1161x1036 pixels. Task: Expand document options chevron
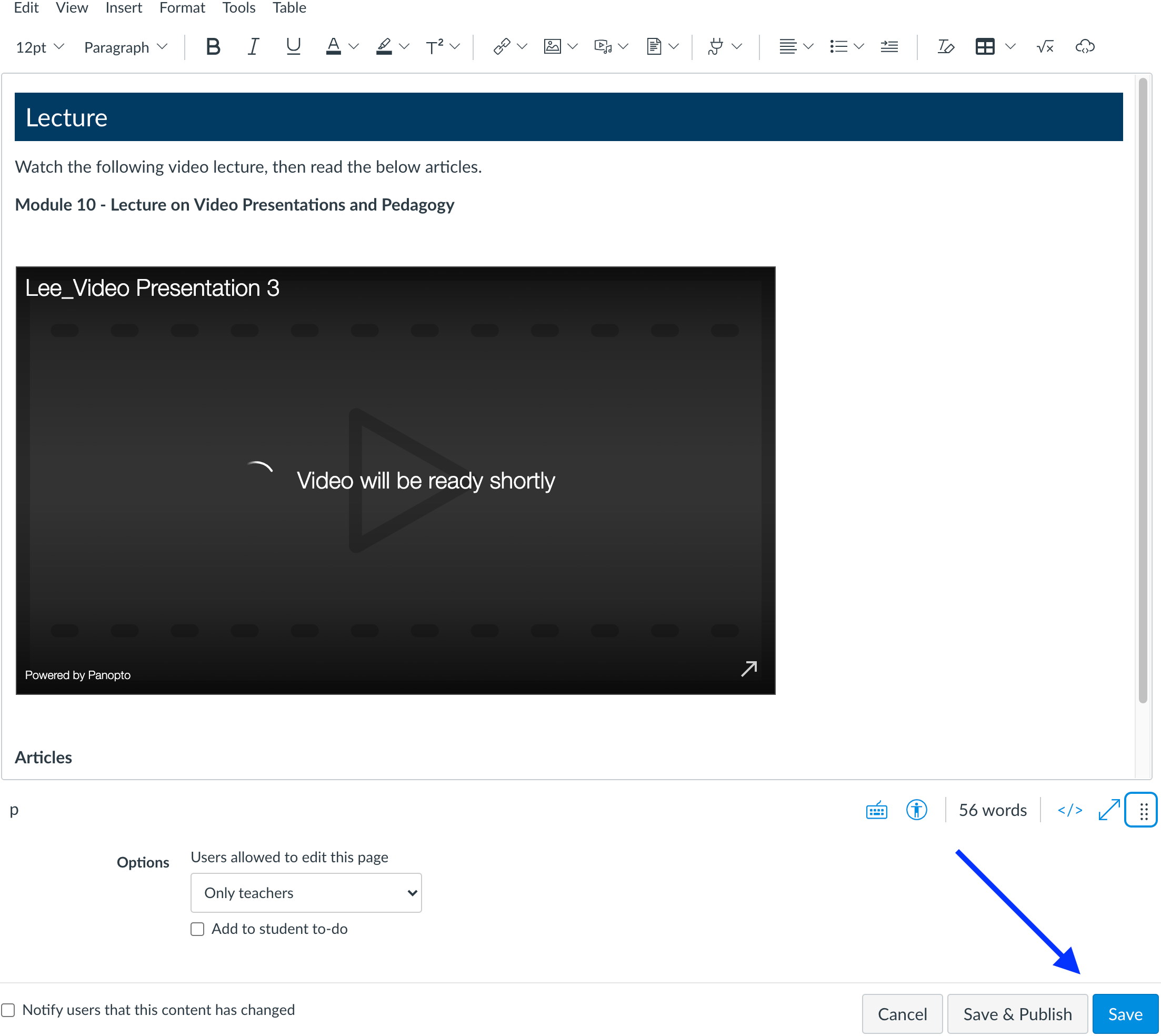(x=674, y=47)
